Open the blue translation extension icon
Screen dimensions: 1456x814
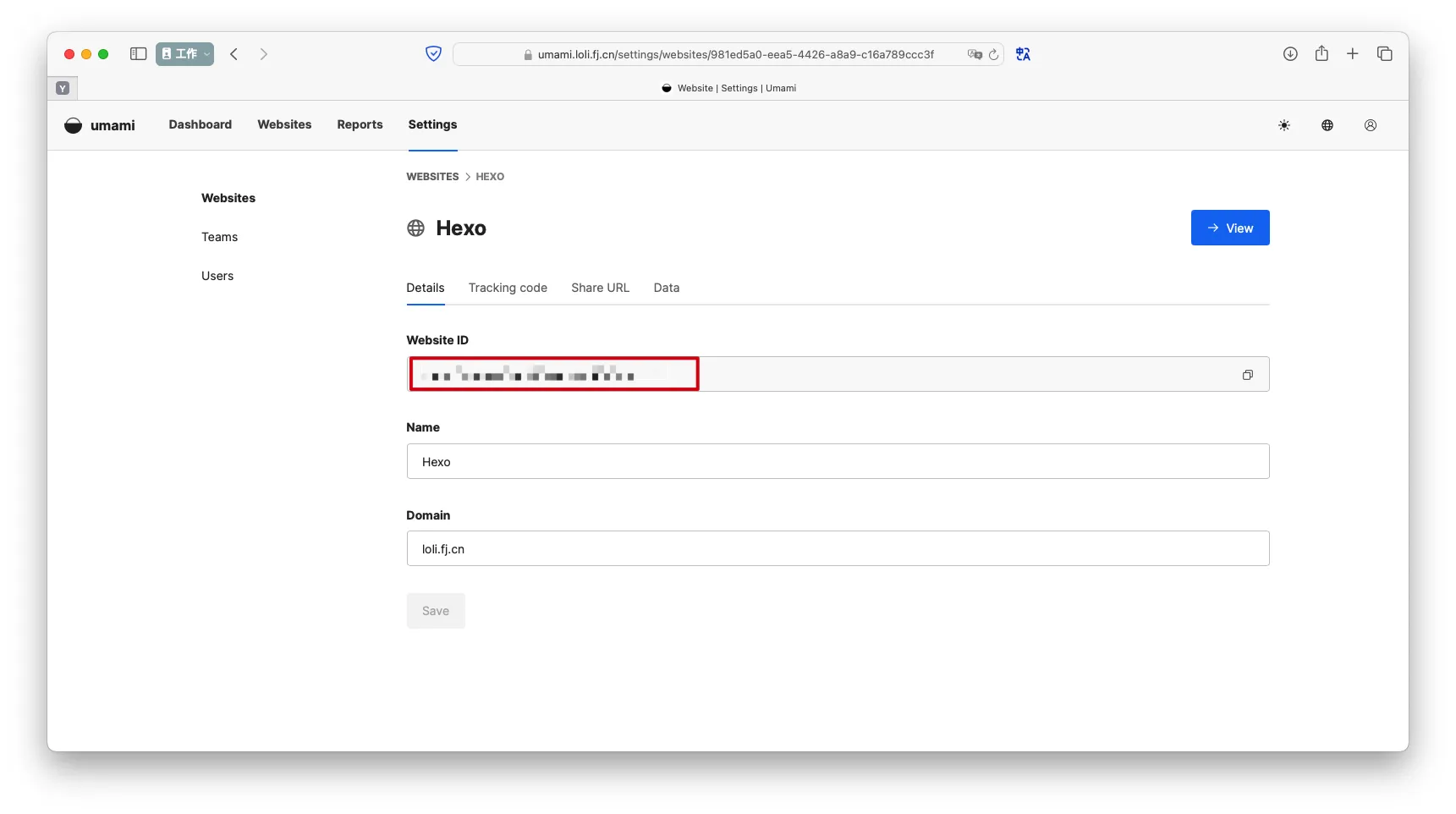(1023, 54)
